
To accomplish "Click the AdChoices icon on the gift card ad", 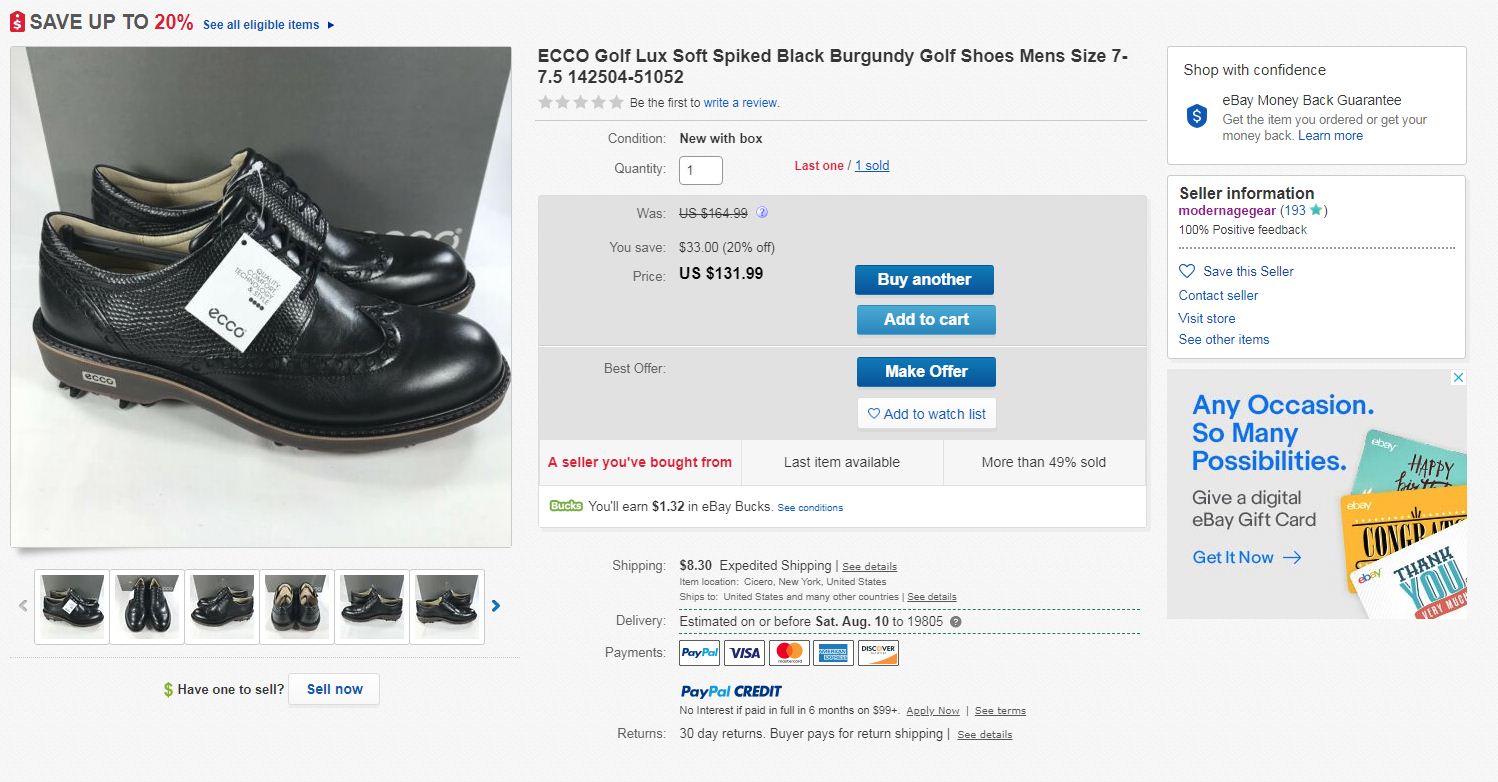I will click(x=1458, y=378).
